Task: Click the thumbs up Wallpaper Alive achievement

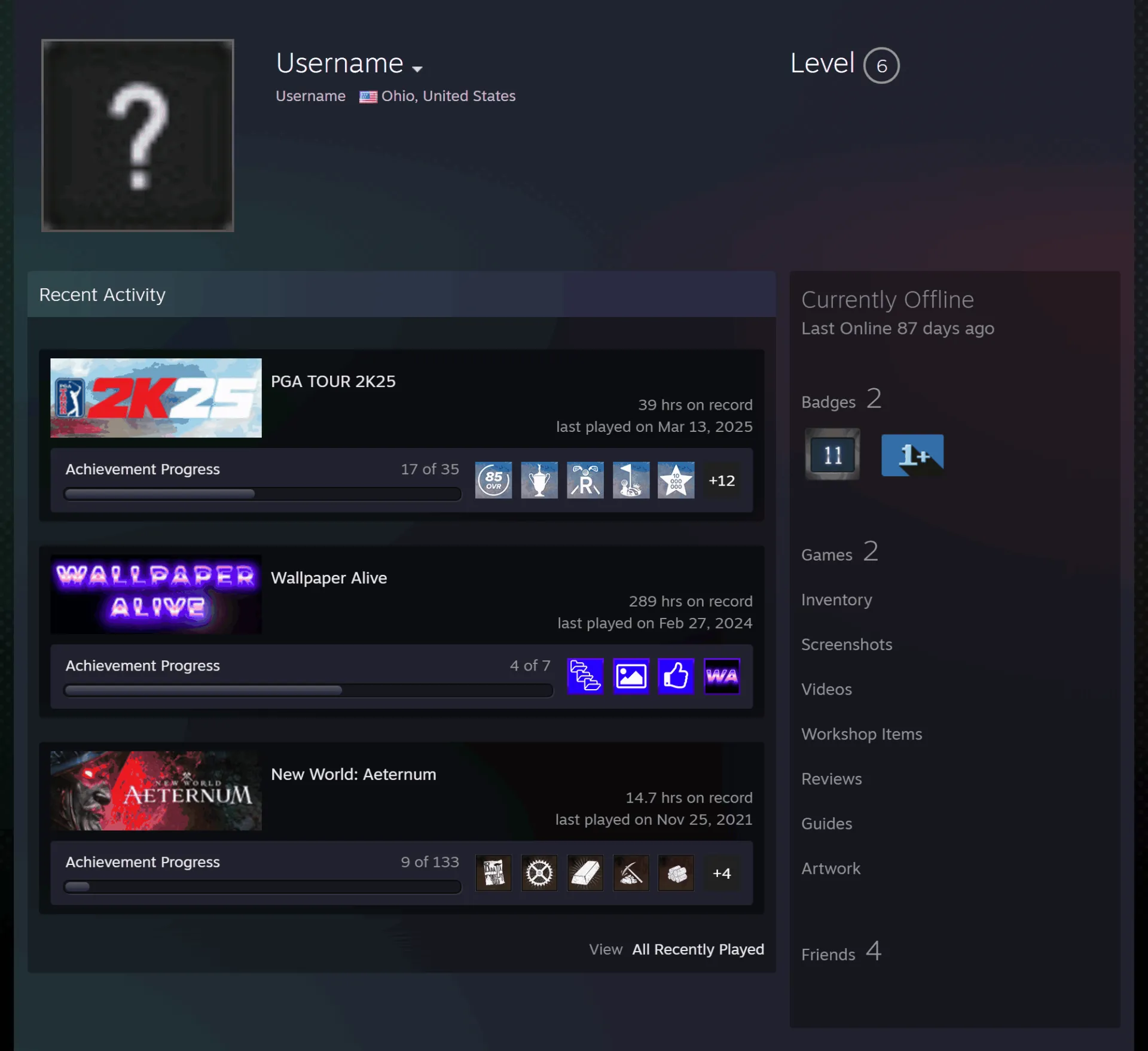Action: [x=676, y=676]
